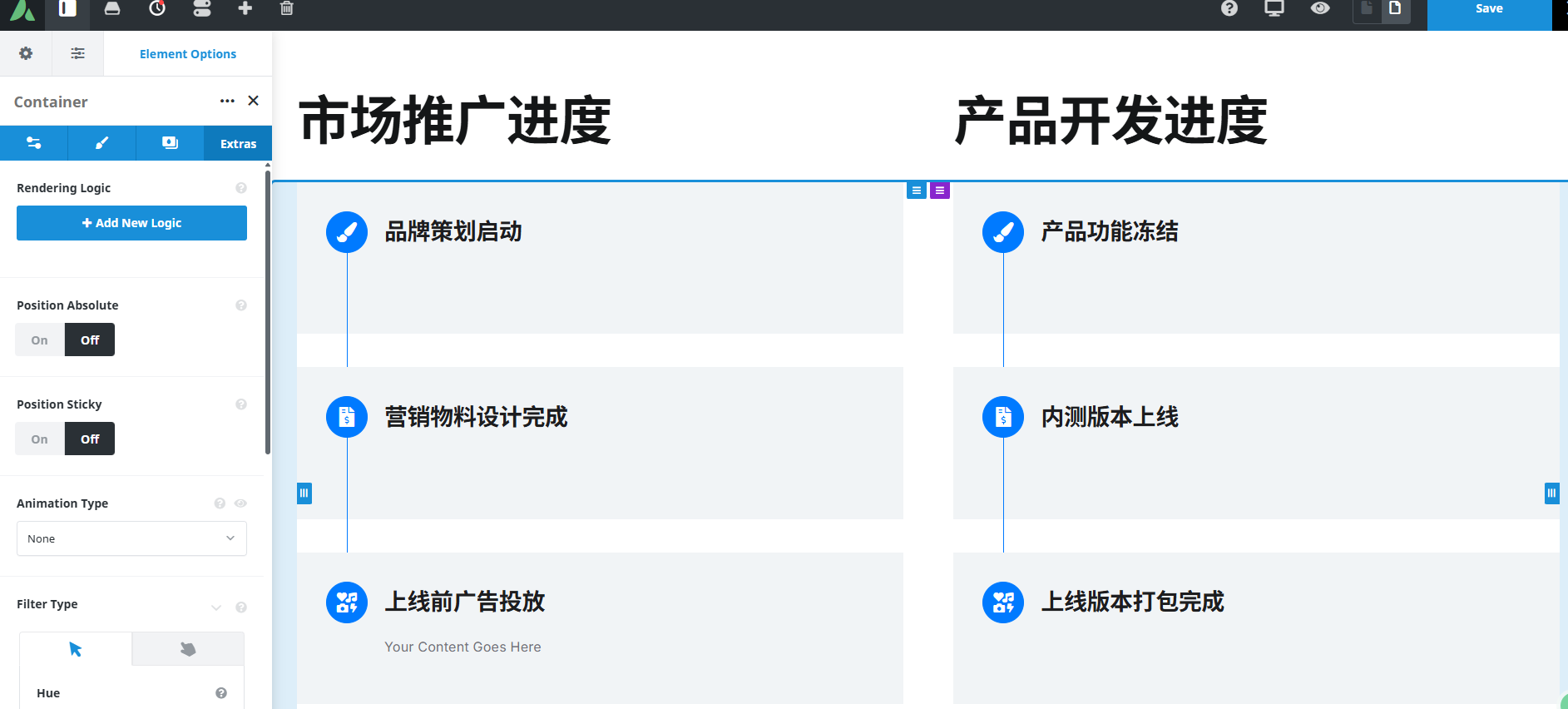1568x709 pixels.
Task: Toggle the preview eye icon in toolbar
Action: (1320, 9)
